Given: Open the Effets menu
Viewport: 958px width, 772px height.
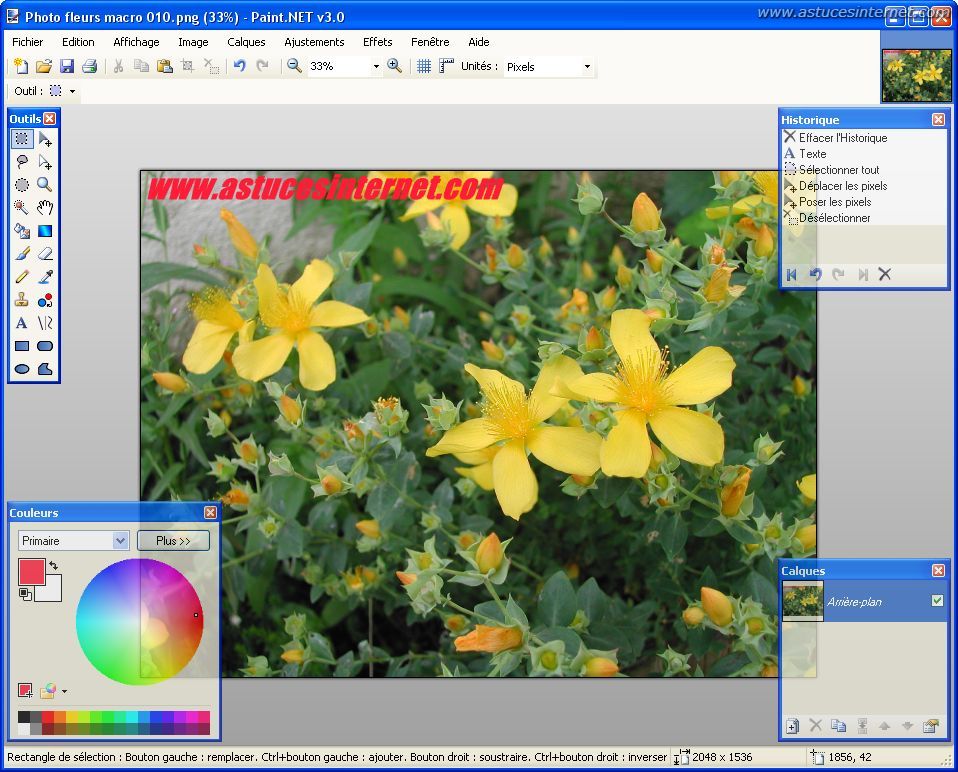Looking at the screenshot, I should [x=378, y=42].
